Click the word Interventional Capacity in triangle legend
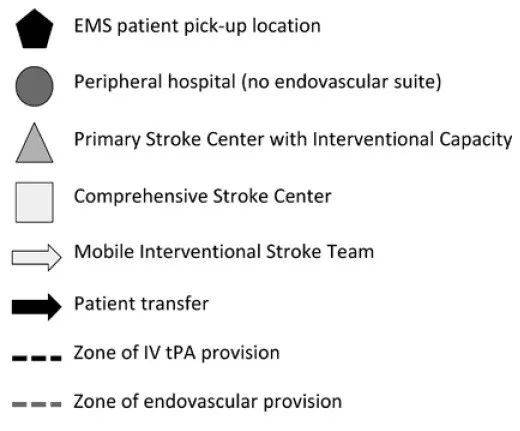This screenshot has height=431, width=520. (412, 139)
